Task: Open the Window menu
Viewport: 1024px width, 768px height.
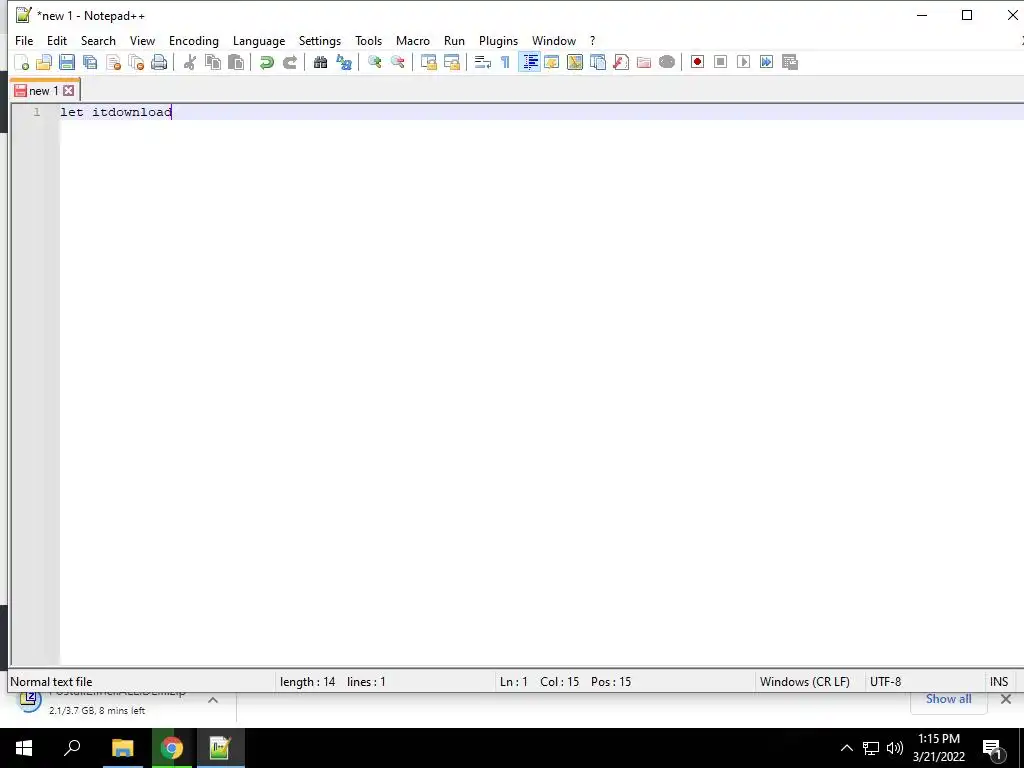Action: [554, 40]
